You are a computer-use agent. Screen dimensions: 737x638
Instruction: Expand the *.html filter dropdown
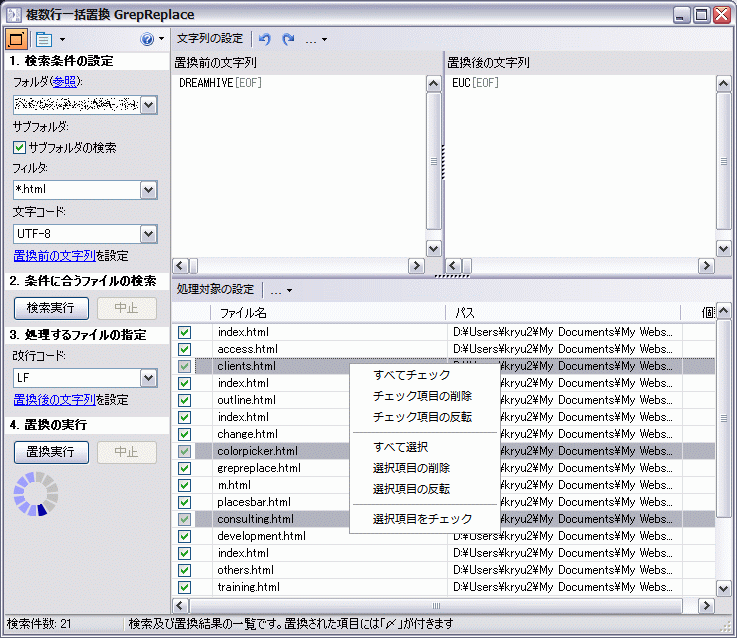149,190
